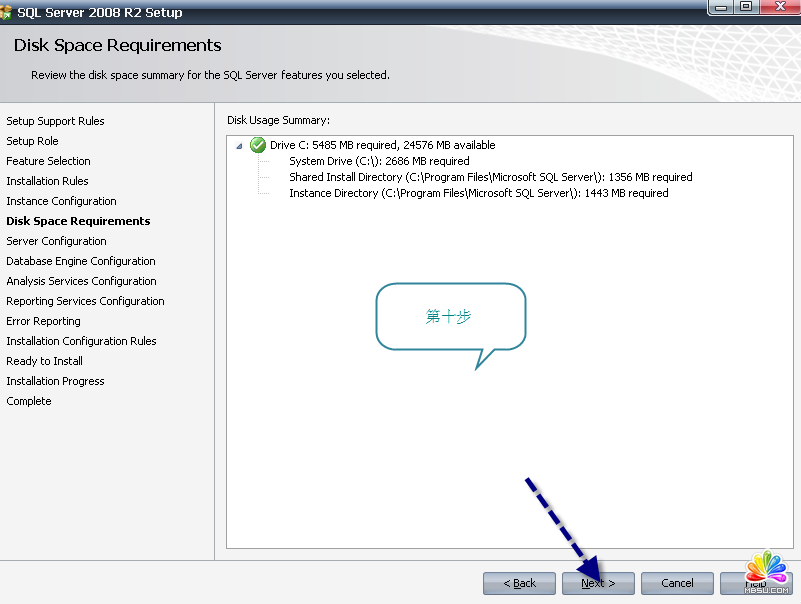
Task: Collapse the Drive C tree node
Action: pos(239,146)
